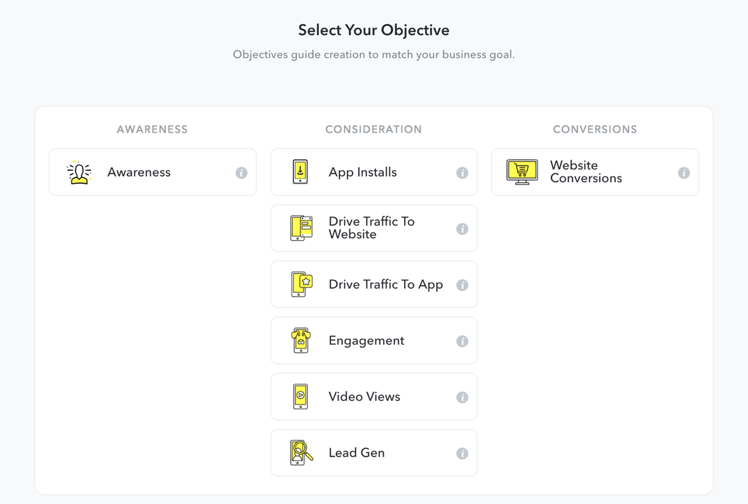View info about the Video Views objective

(462, 397)
